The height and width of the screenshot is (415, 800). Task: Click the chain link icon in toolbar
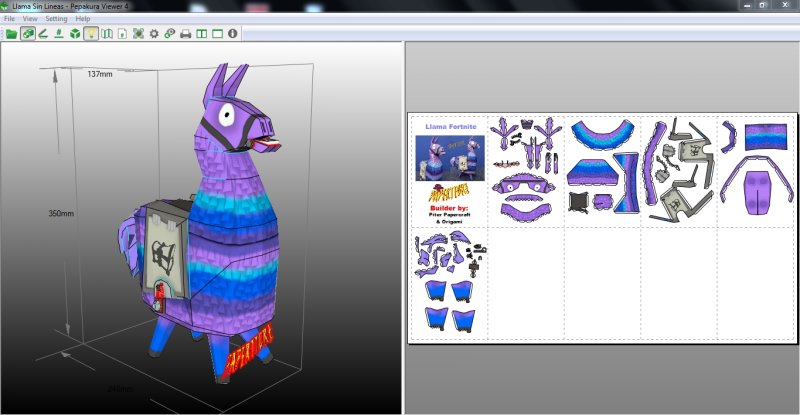coord(169,33)
